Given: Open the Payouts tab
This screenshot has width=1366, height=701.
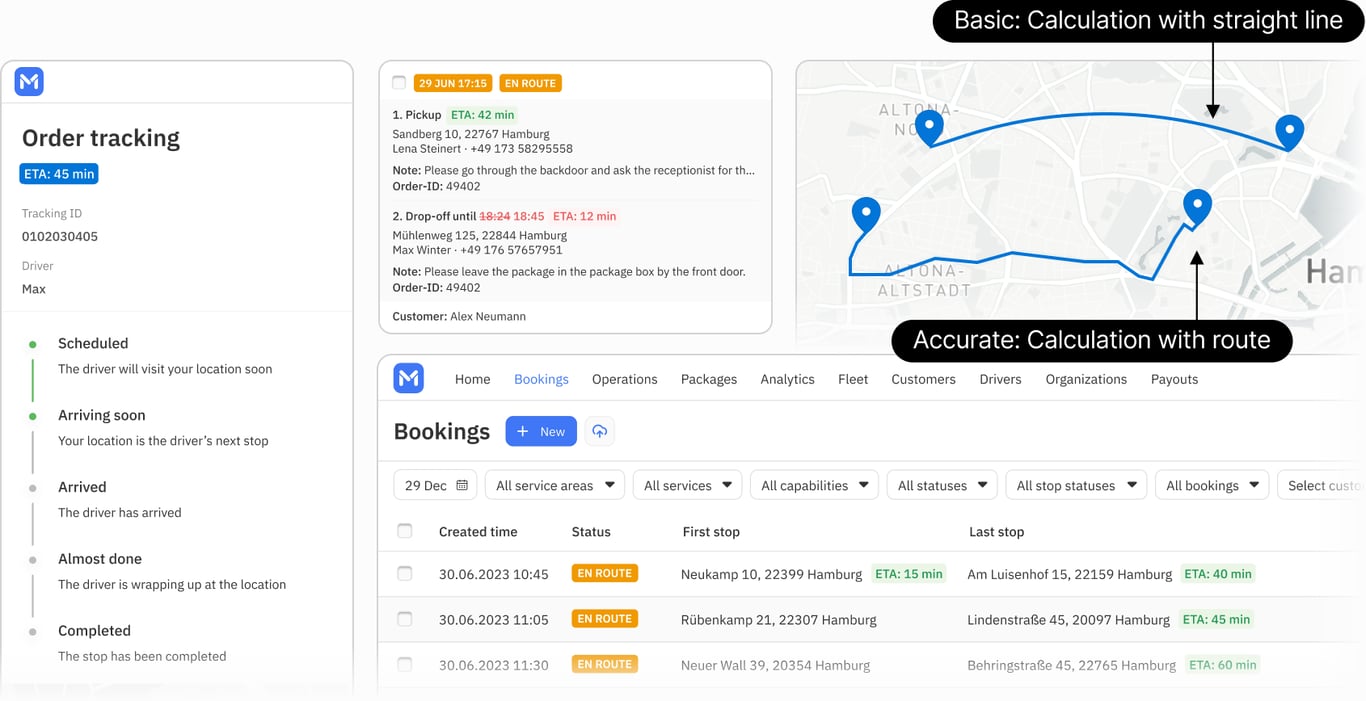Looking at the screenshot, I should click(x=1174, y=379).
